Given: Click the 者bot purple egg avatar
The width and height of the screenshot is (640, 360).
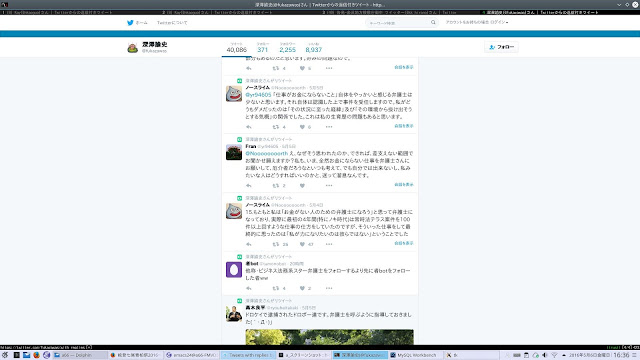Looking at the screenshot, I should pos(234,270).
